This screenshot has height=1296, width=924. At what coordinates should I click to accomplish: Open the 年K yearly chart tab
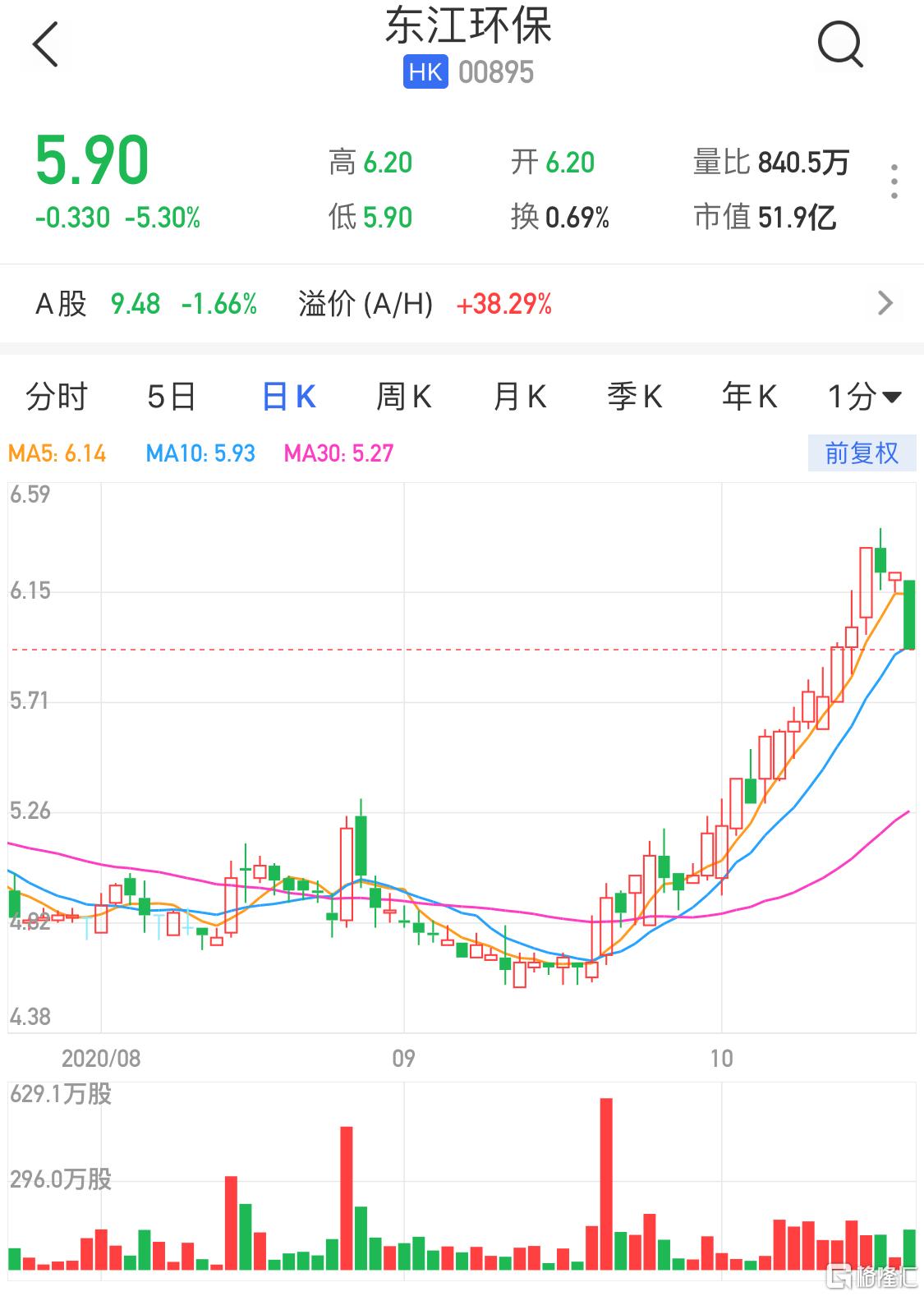pos(749,398)
